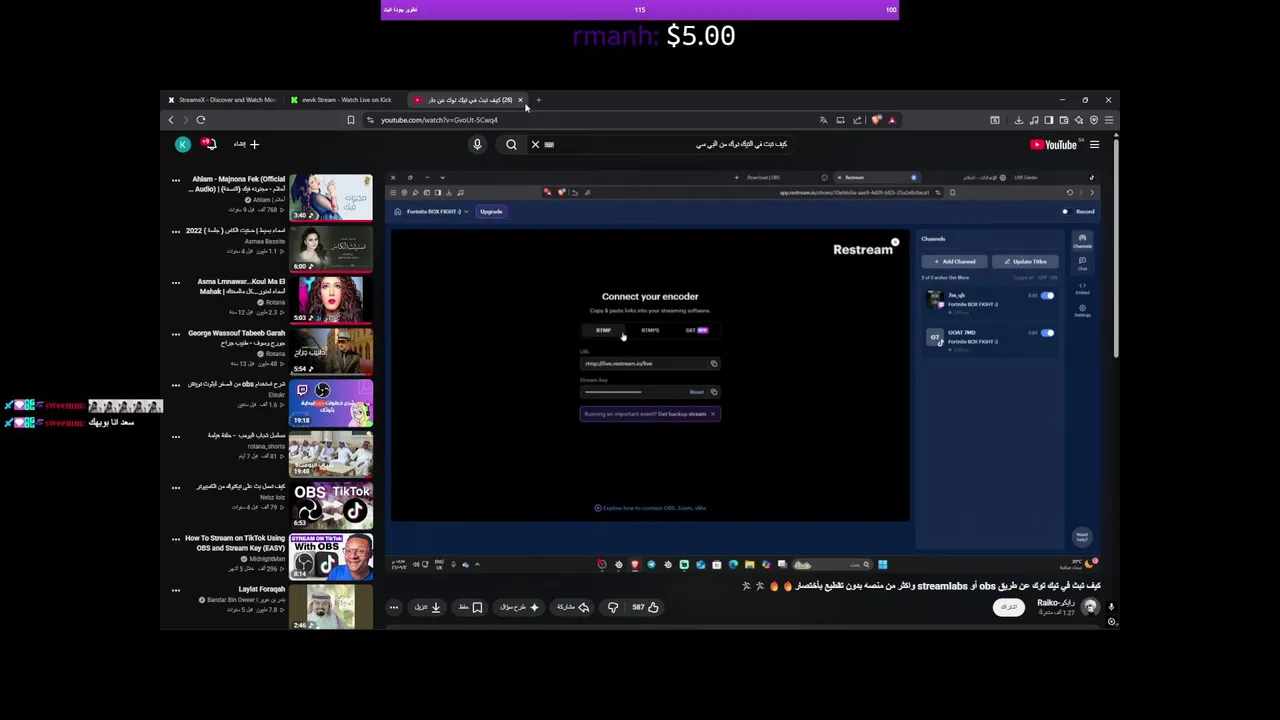Open Restream Embed sidebar panel

tap(1082, 288)
